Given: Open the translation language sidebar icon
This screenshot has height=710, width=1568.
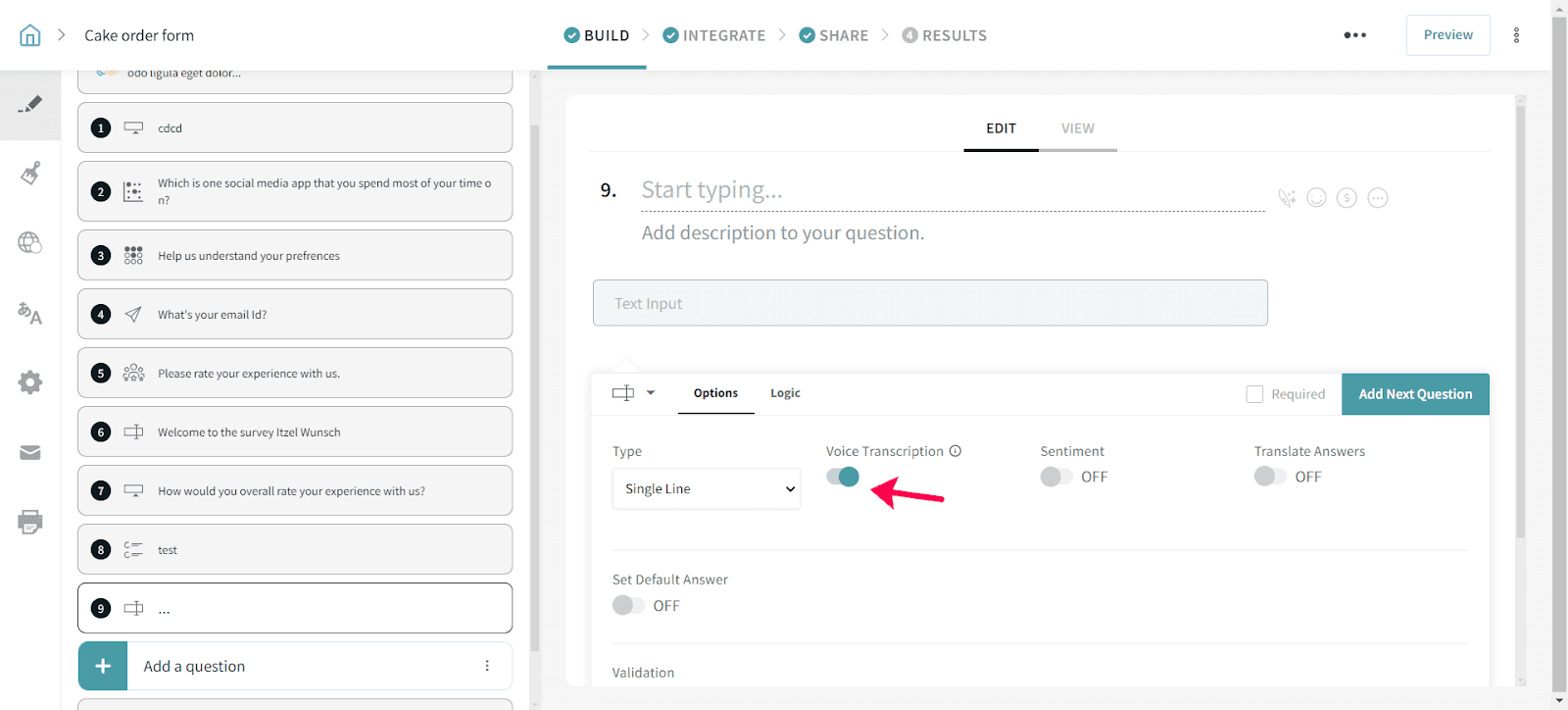Looking at the screenshot, I should tap(30, 314).
